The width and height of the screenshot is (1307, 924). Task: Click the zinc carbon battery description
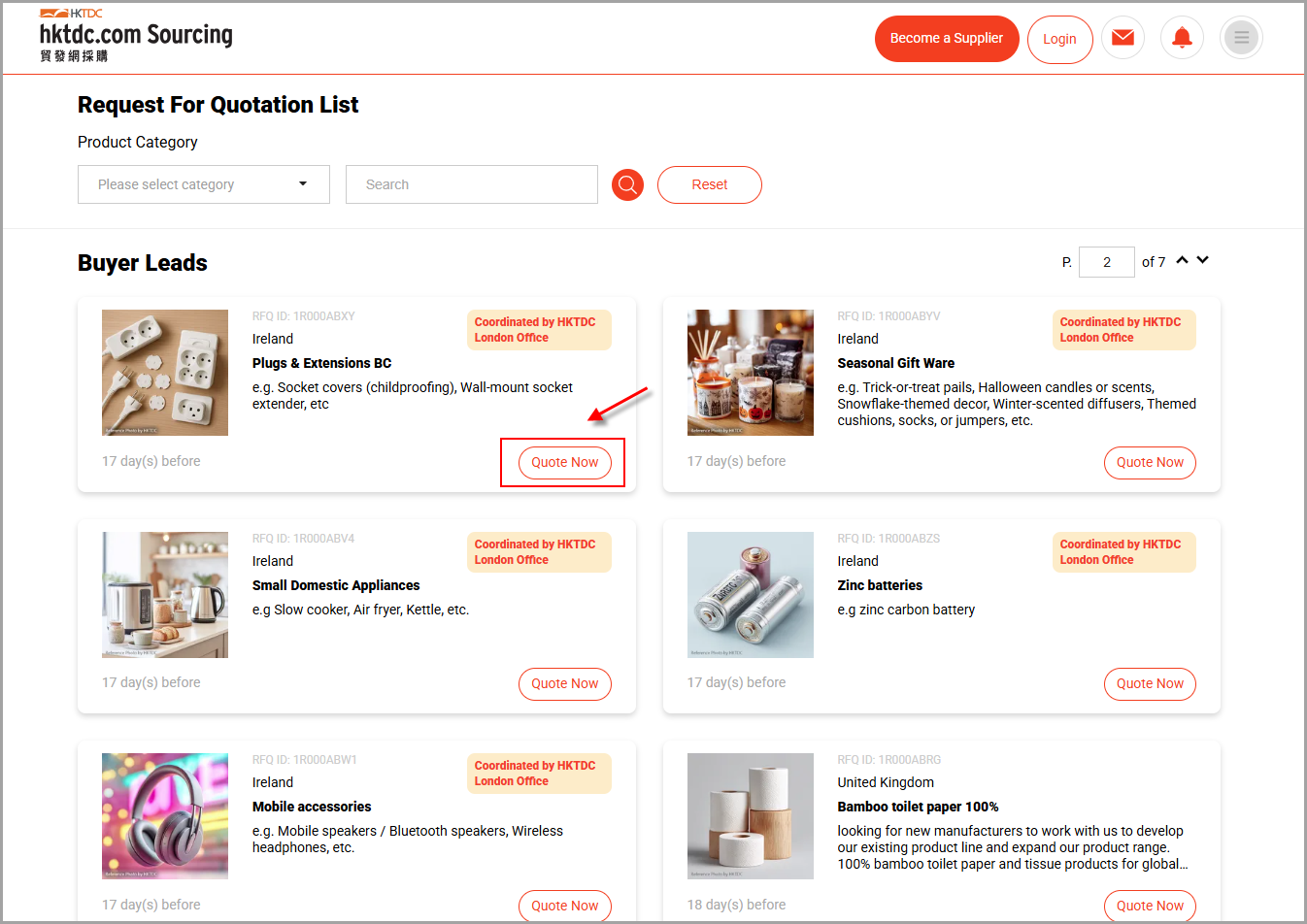click(906, 610)
